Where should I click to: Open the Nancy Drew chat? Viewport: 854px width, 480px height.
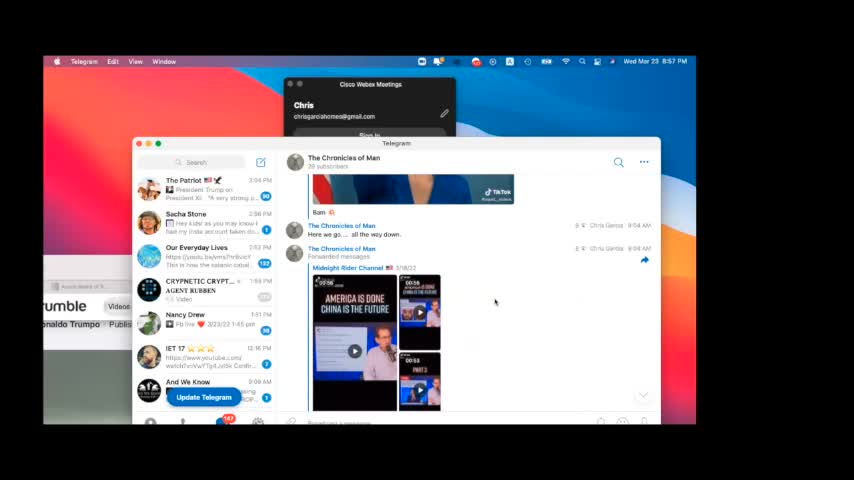click(x=205, y=323)
